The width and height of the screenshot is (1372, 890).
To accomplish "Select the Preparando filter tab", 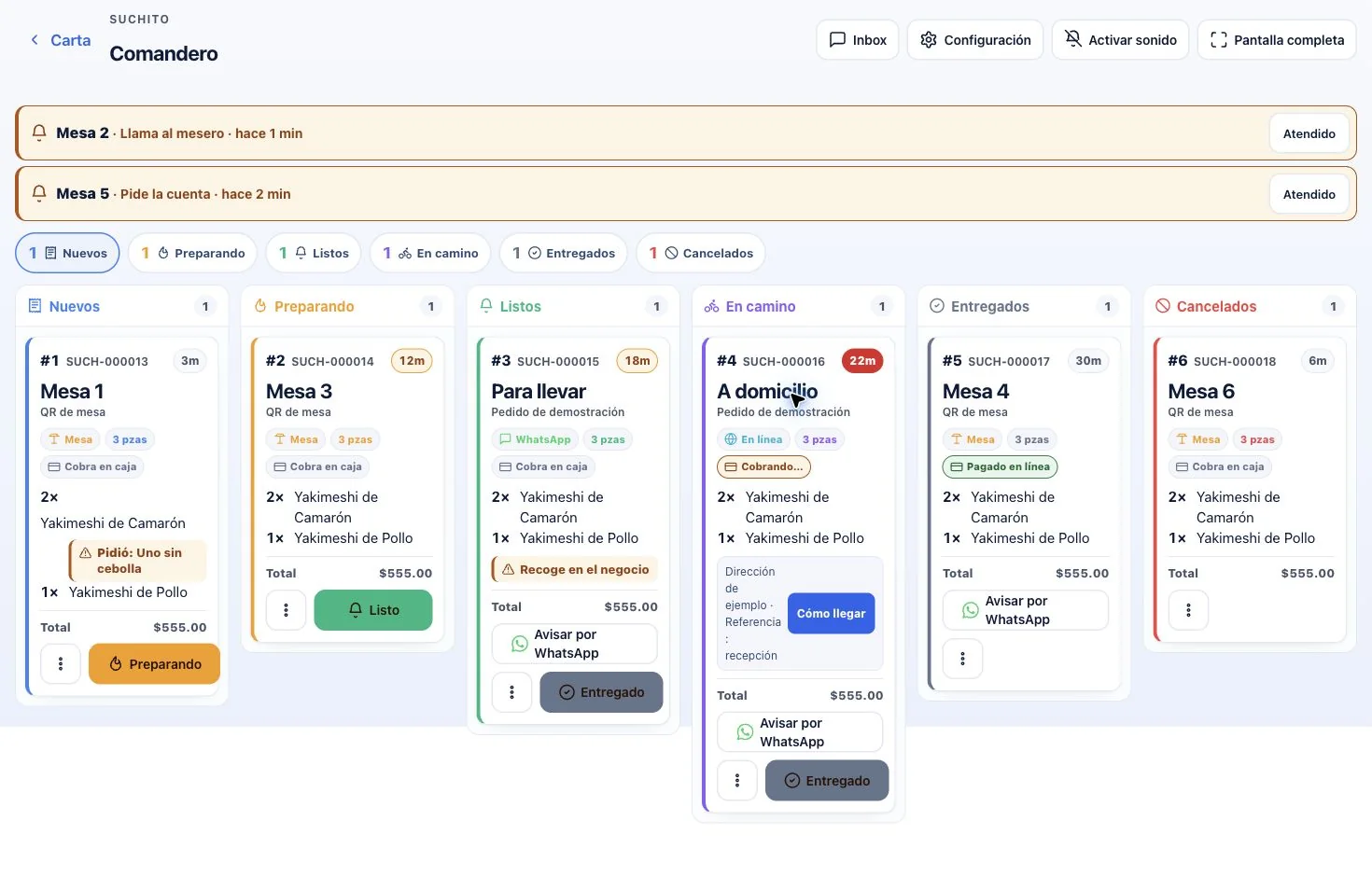I will point(192,253).
